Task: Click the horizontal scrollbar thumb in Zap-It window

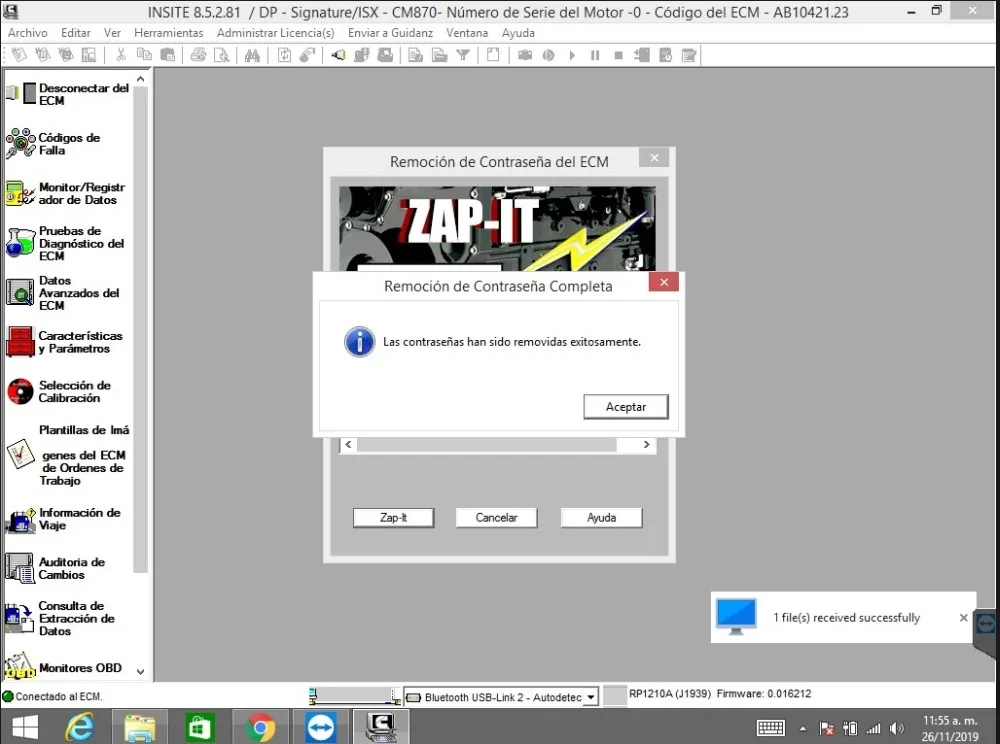Action: tap(487, 444)
